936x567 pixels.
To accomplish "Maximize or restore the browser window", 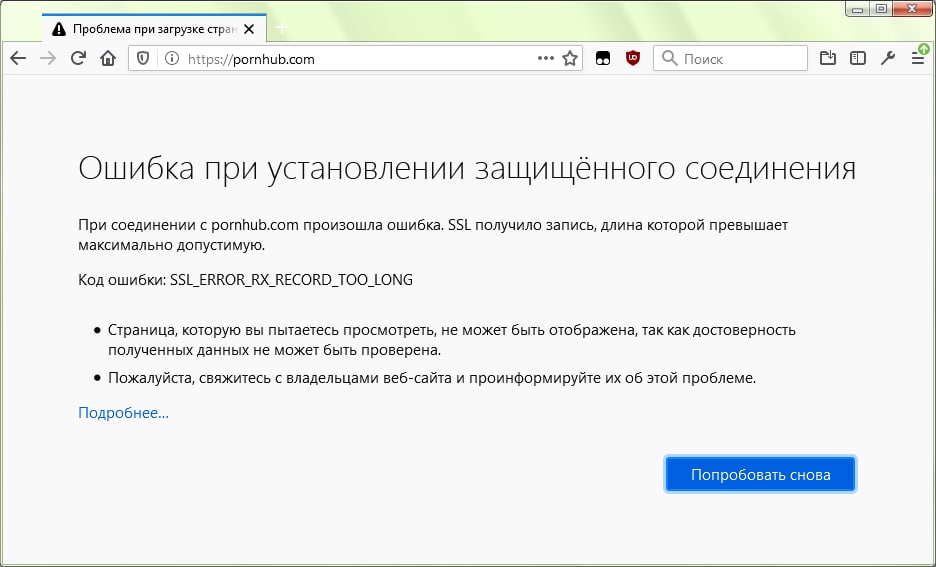I will [x=881, y=8].
